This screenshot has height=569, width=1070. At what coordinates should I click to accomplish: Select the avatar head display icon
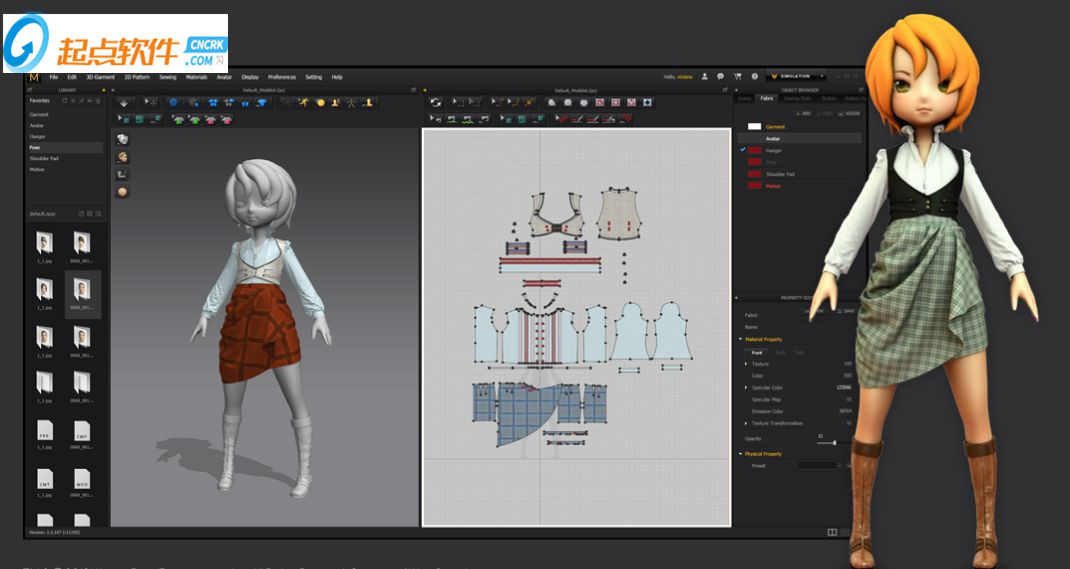coord(122,156)
